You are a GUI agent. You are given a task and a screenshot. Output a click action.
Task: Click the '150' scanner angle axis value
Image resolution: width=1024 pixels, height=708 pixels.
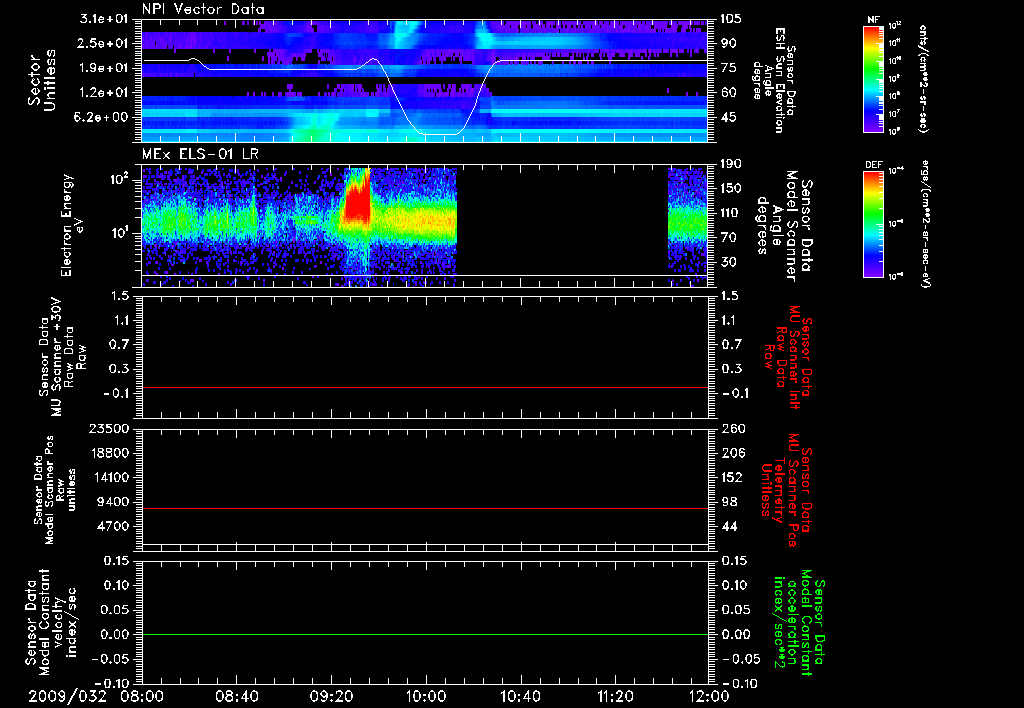731,189
